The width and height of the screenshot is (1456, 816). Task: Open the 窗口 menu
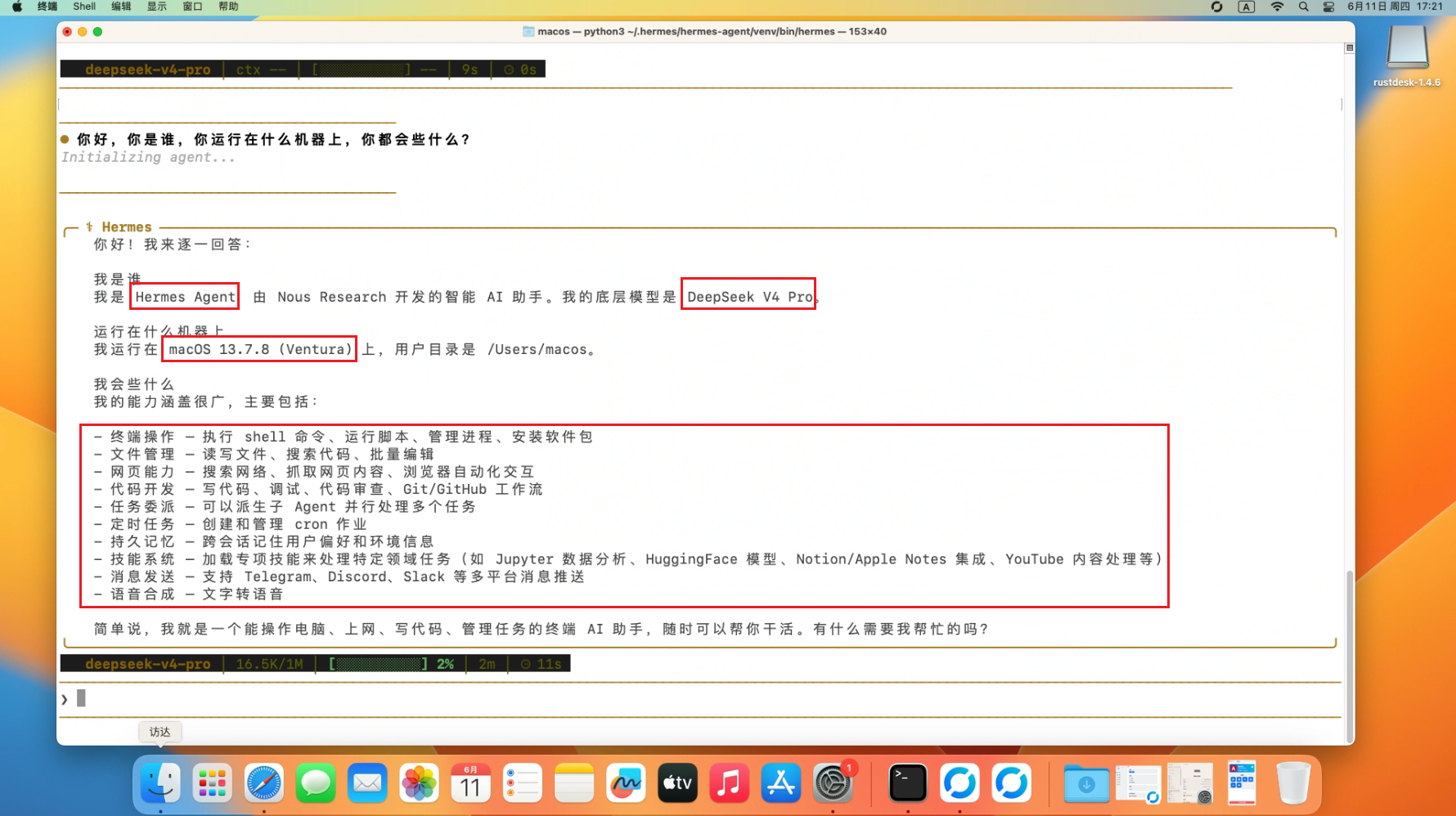pyautogui.click(x=193, y=7)
